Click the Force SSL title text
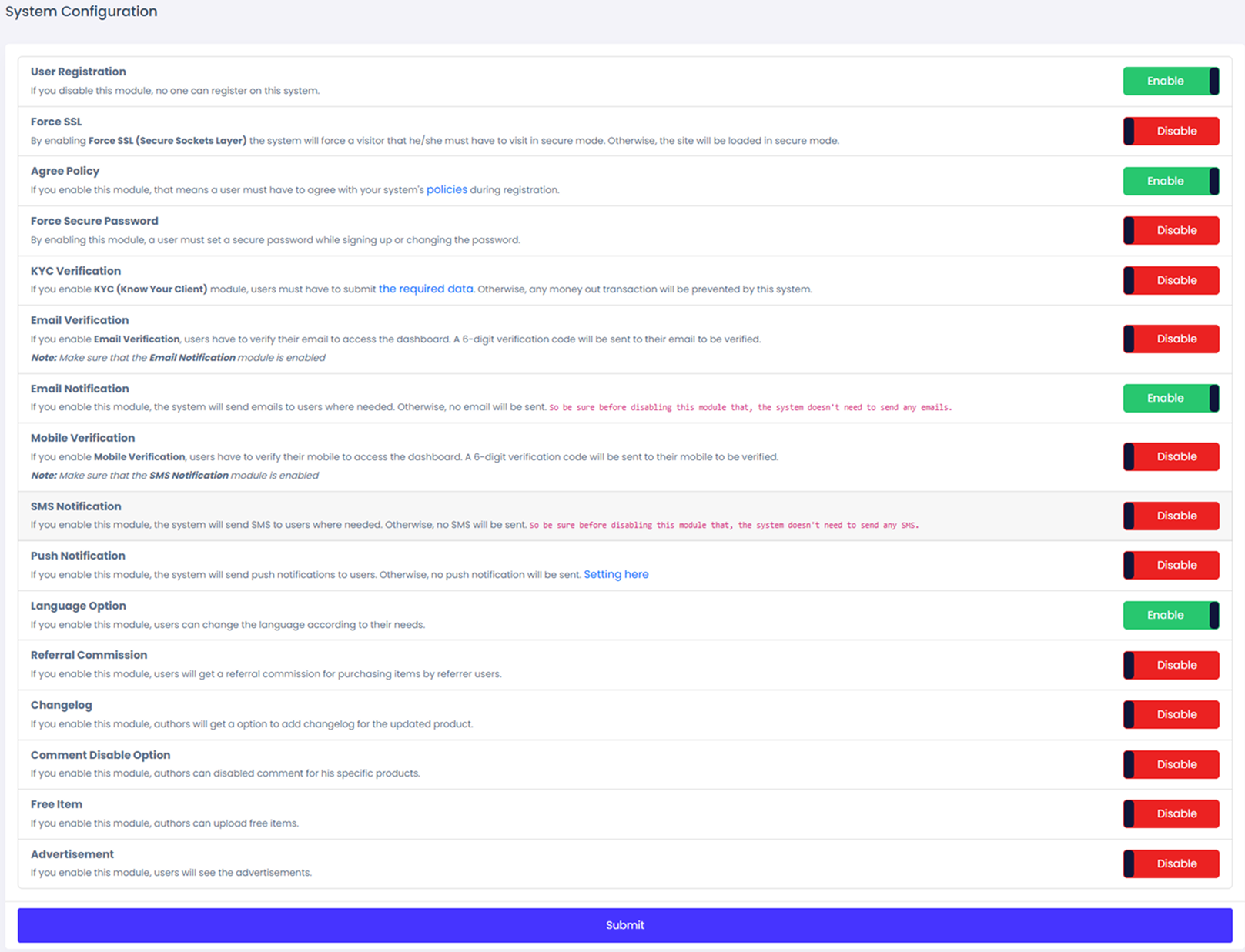1245x952 pixels. pos(56,122)
